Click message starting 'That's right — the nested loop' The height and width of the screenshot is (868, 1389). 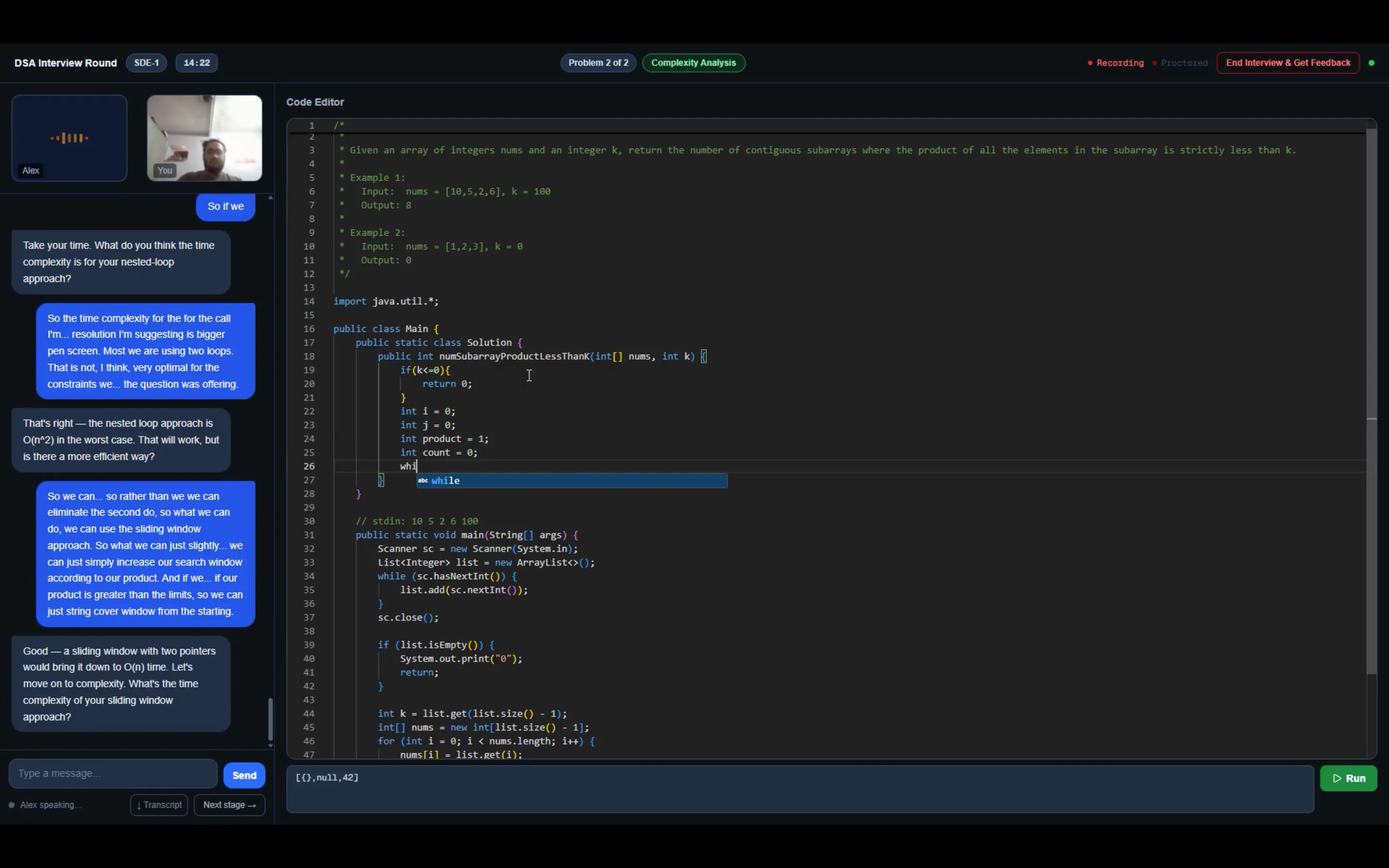click(x=121, y=440)
